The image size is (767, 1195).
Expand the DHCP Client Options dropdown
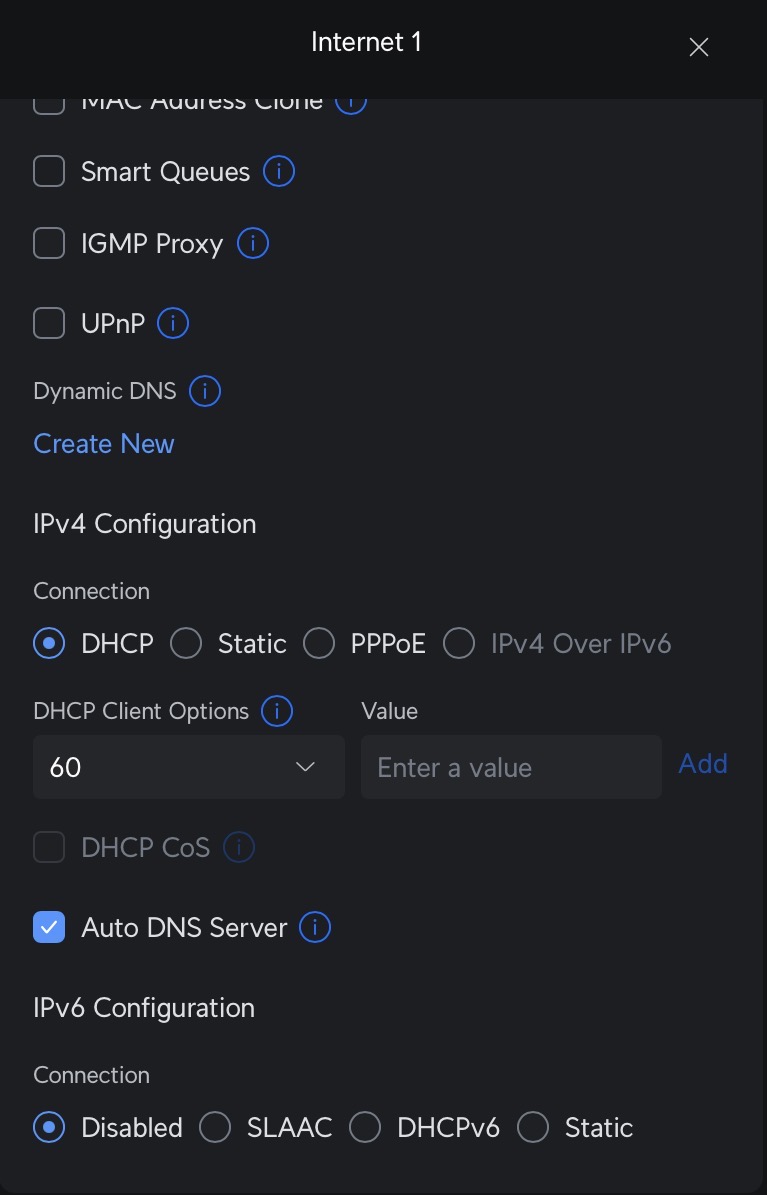tap(189, 767)
